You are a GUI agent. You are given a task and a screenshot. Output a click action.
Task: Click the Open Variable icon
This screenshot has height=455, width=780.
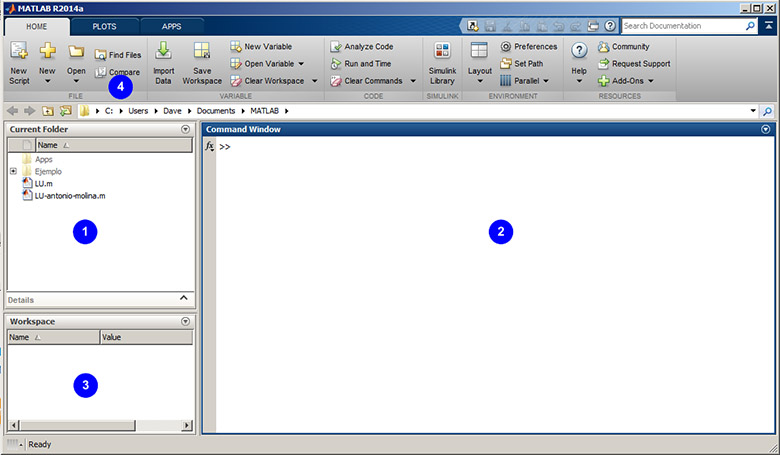(x=236, y=64)
